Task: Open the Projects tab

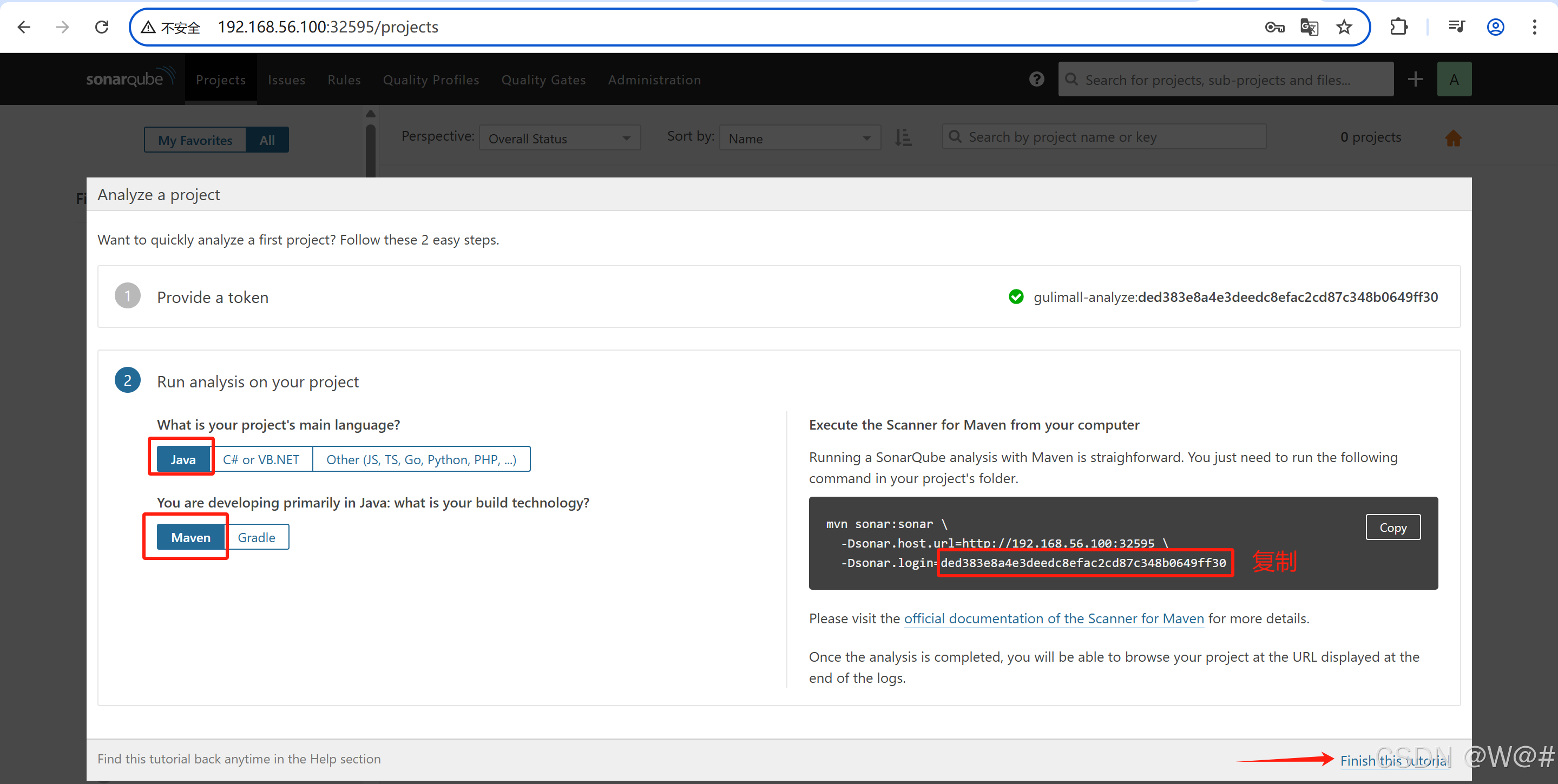Action: (221, 80)
